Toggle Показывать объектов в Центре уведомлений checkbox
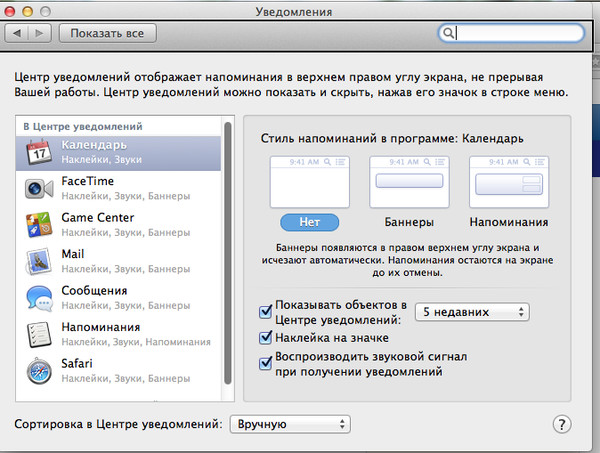600x453 pixels. [266, 312]
